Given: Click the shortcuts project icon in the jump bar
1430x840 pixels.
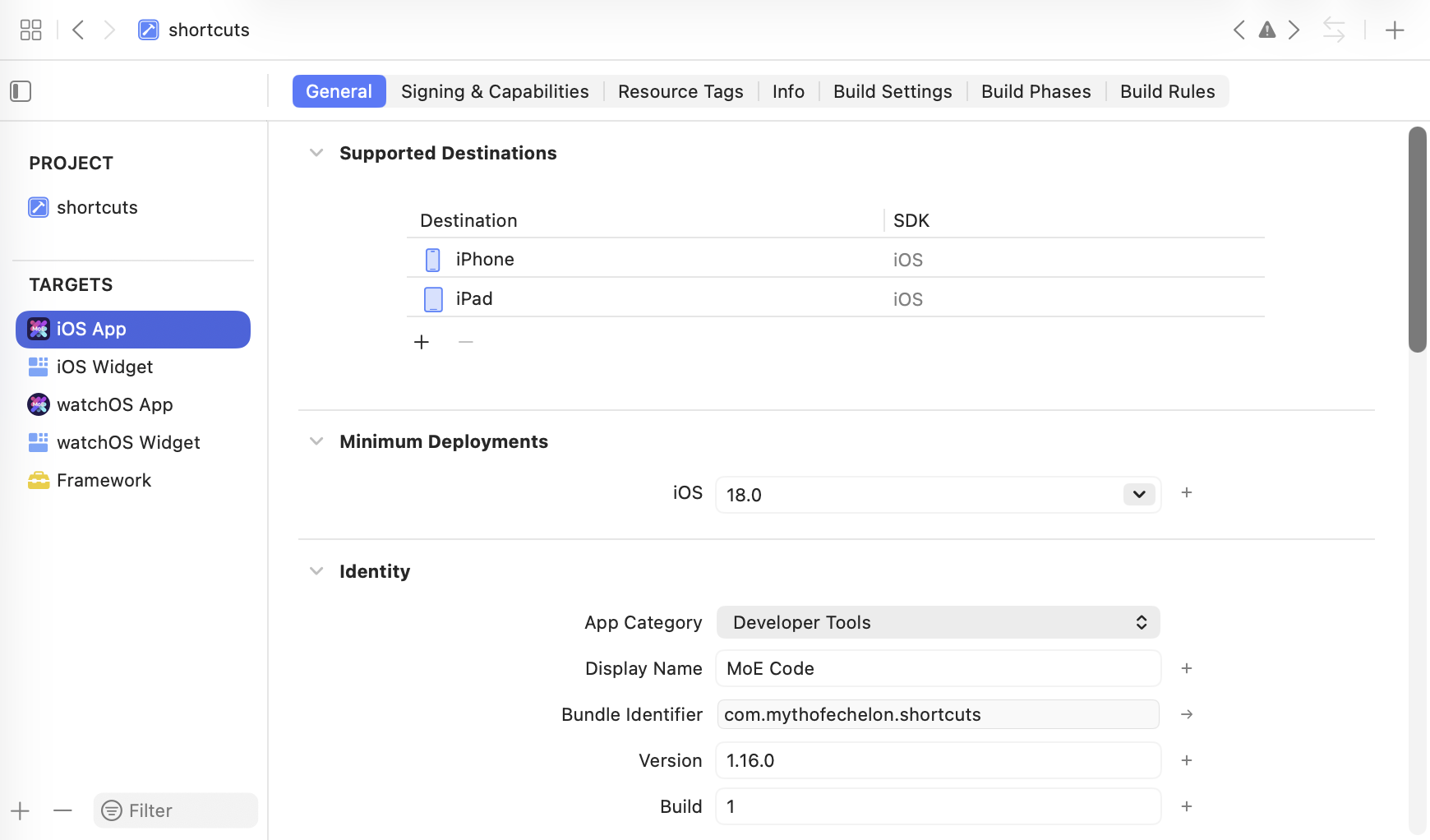Looking at the screenshot, I should click(148, 30).
